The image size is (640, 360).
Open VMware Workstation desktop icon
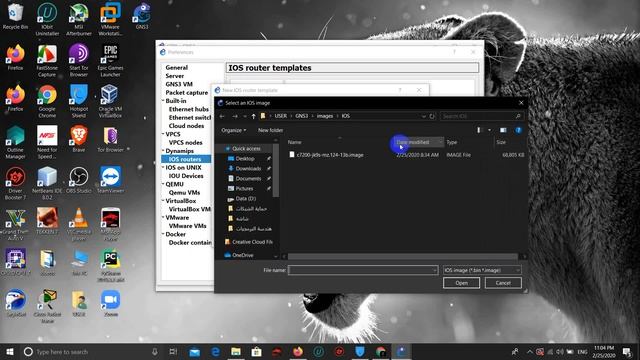(x=110, y=19)
